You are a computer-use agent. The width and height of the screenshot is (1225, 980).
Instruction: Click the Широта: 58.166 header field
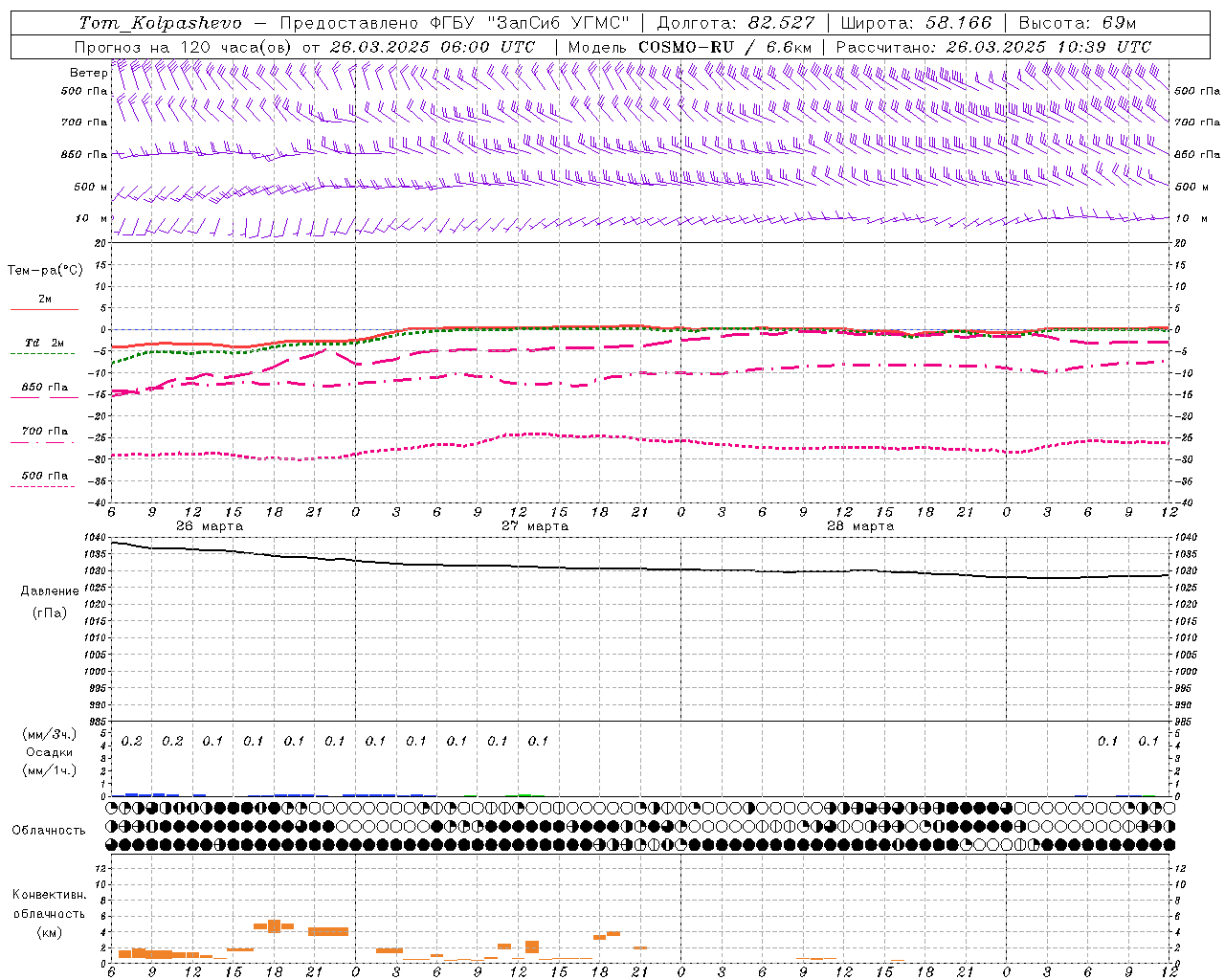tap(916, 23)
